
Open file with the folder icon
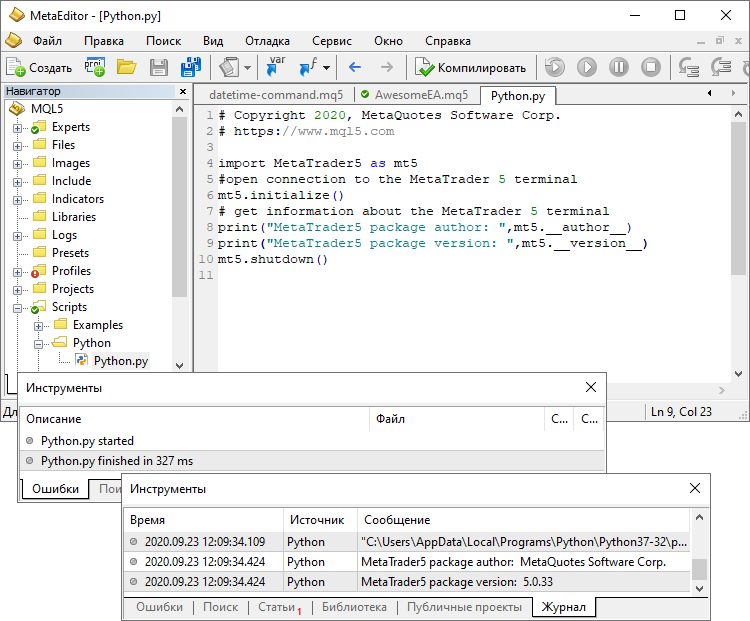click(127, 67)
